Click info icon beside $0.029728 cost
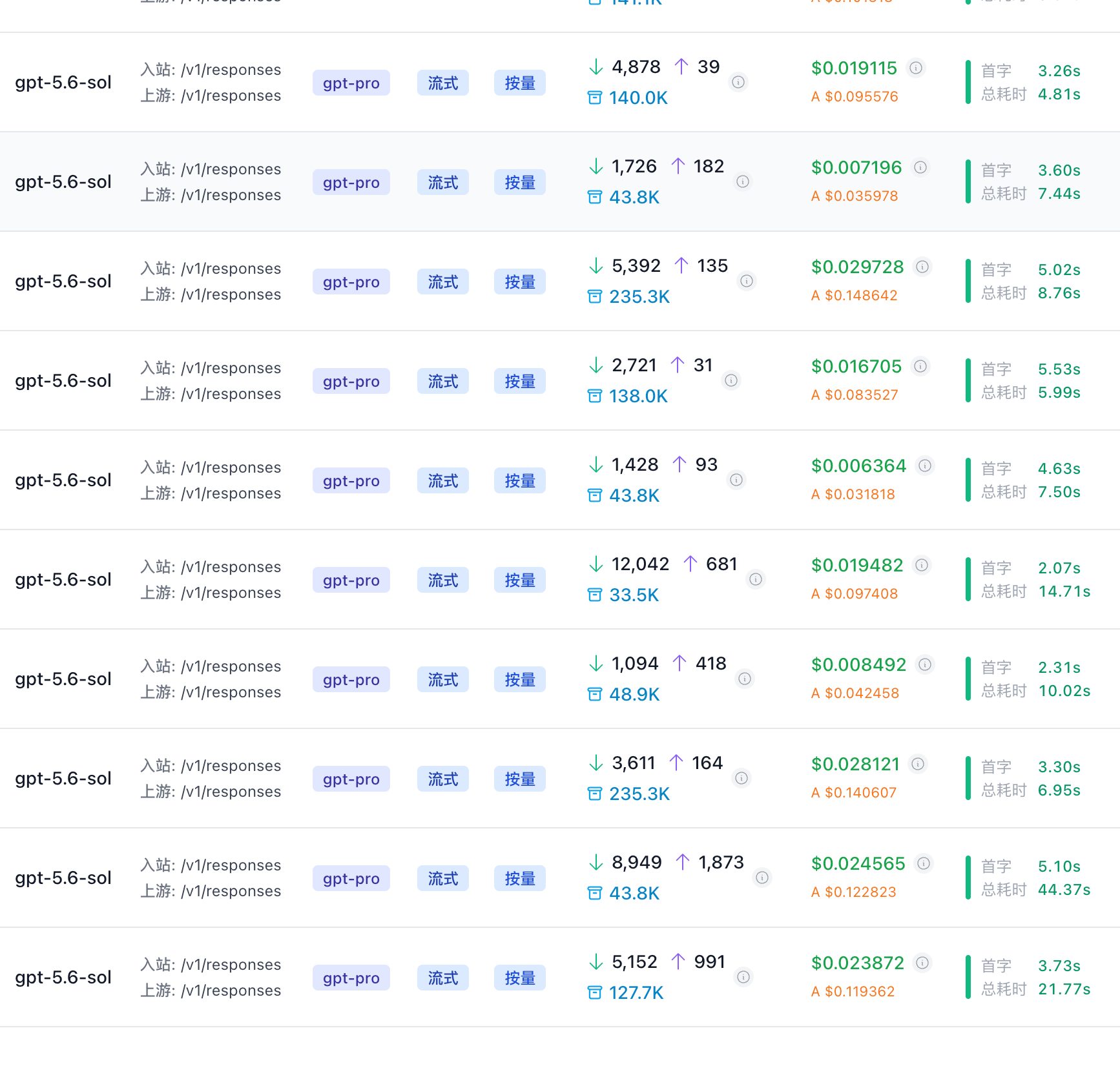Viewport: 1120px width, 1068px height. click(922, 267)
